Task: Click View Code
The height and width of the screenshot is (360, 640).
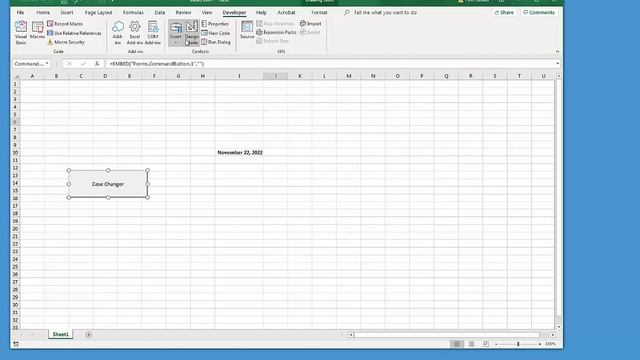Action: [216, 33]
